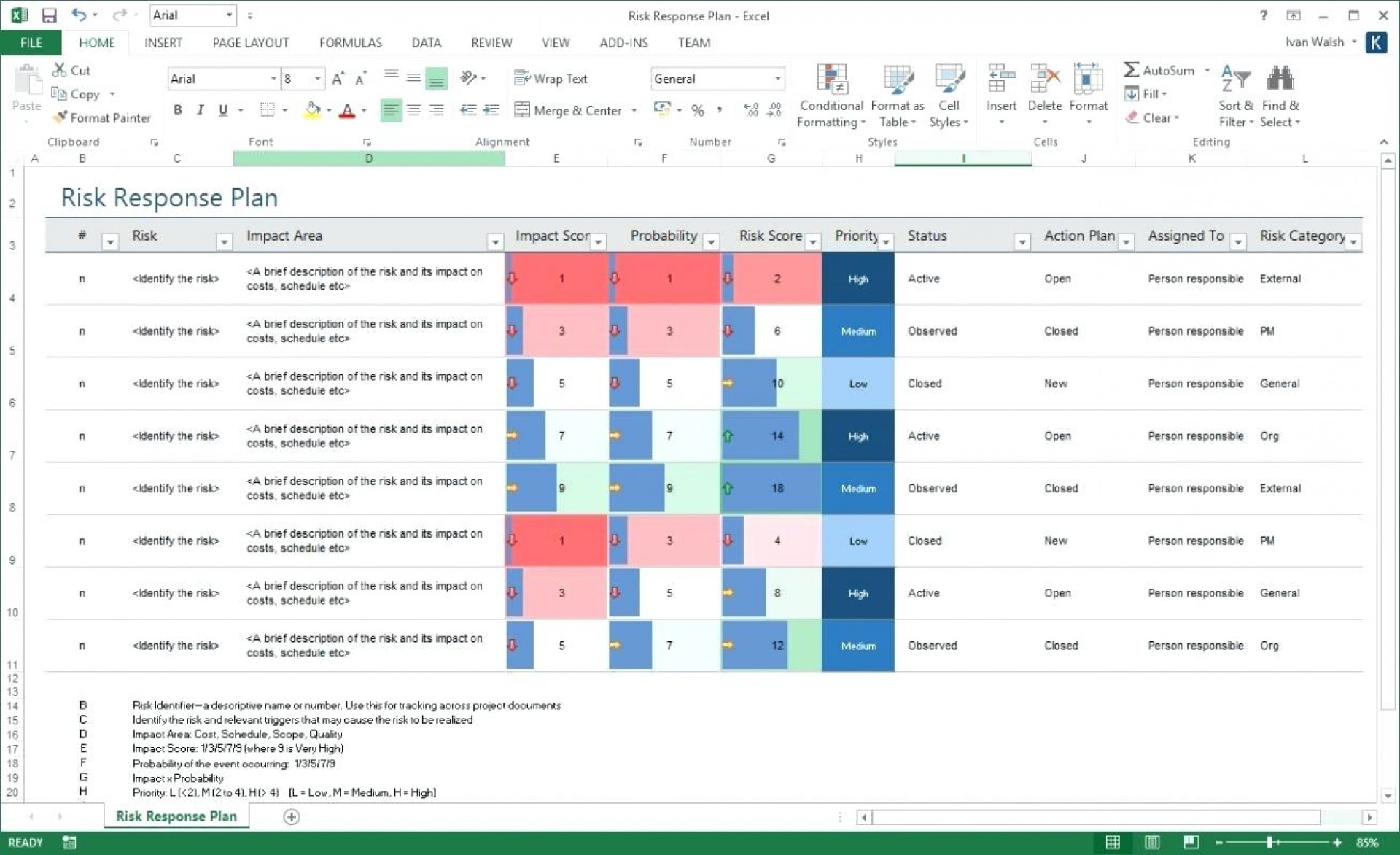The width and height of the screenshot is (1400, 855).
Task: Switch to the FORMULAS ribbon tab
Action: (x=350, y=42)
